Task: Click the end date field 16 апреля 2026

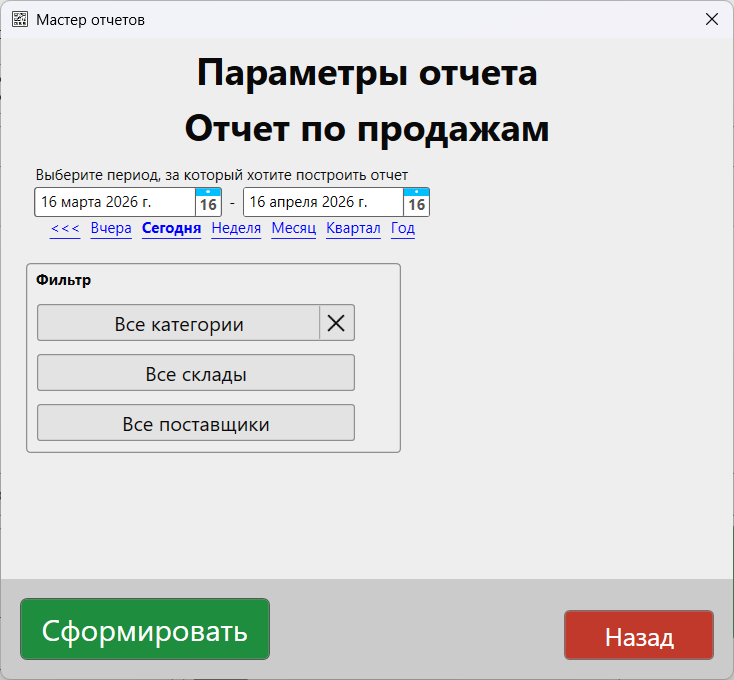Action: 322,203
